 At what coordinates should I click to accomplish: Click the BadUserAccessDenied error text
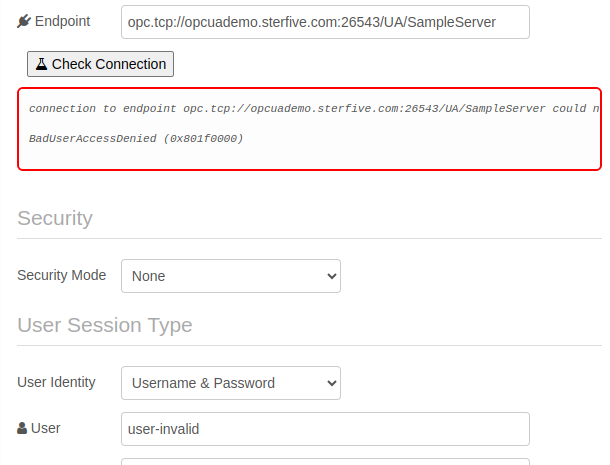click(136, 139)
